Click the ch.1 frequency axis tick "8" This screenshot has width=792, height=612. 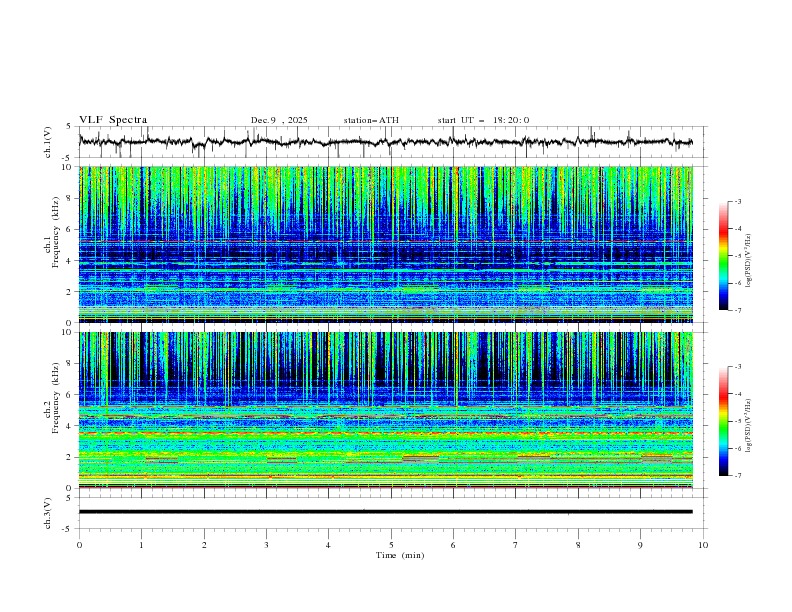coord(70,198)
